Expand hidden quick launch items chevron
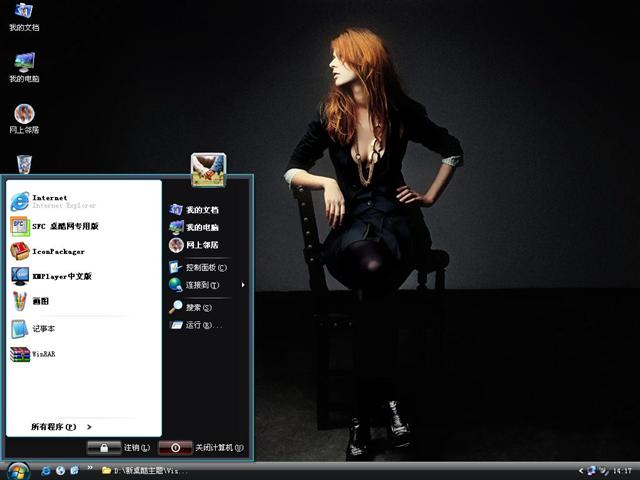This screenshot has height=480, width=640. tap(90, 467)
